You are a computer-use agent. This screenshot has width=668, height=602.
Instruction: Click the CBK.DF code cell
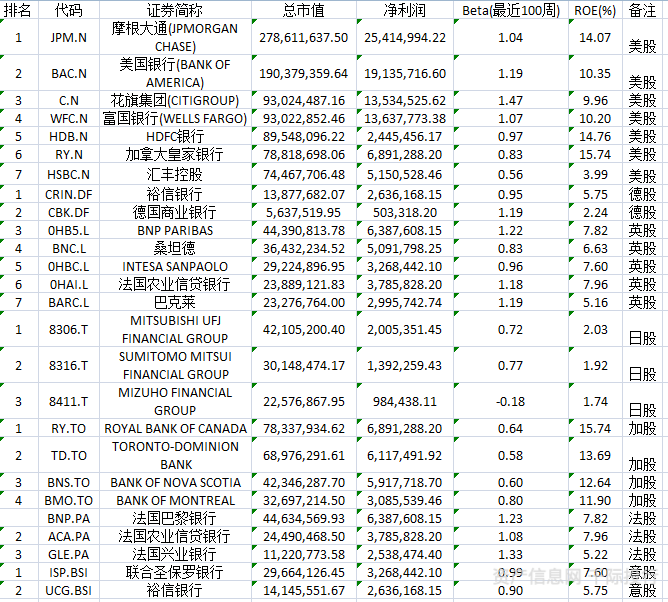[x=68, y=212]
